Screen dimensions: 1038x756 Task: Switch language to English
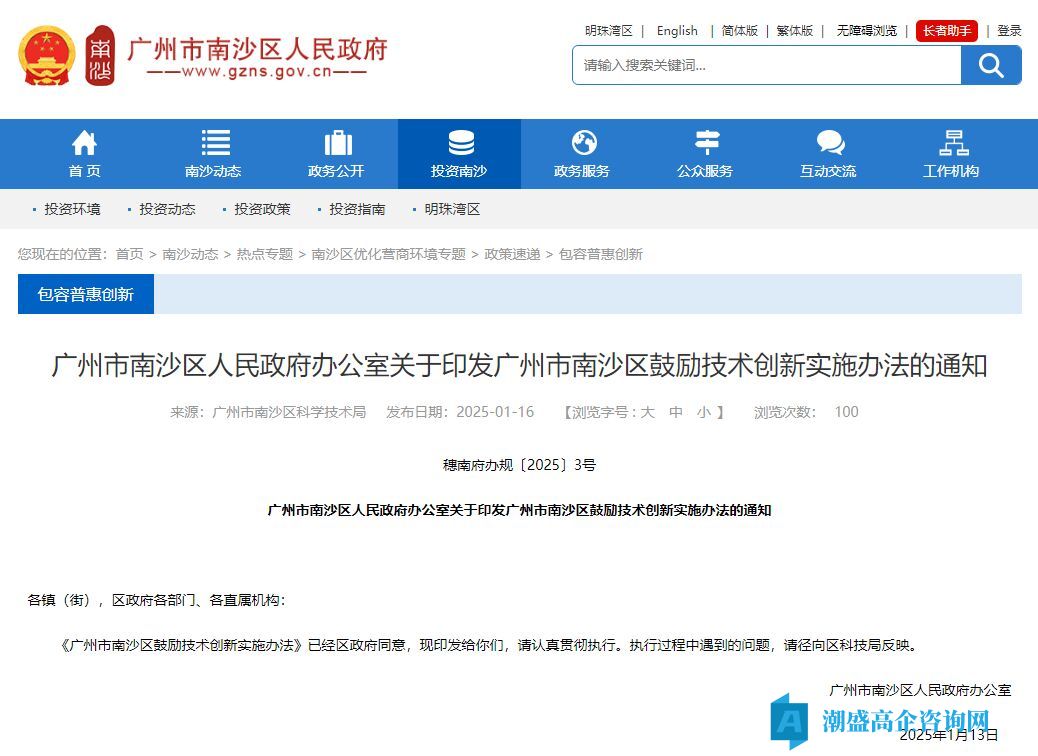click(677, 31)
